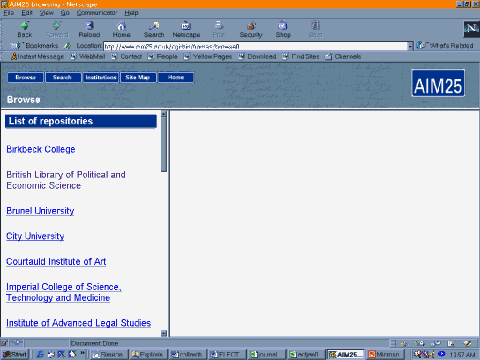Click Internet Explorer quick launch icon

40,354
